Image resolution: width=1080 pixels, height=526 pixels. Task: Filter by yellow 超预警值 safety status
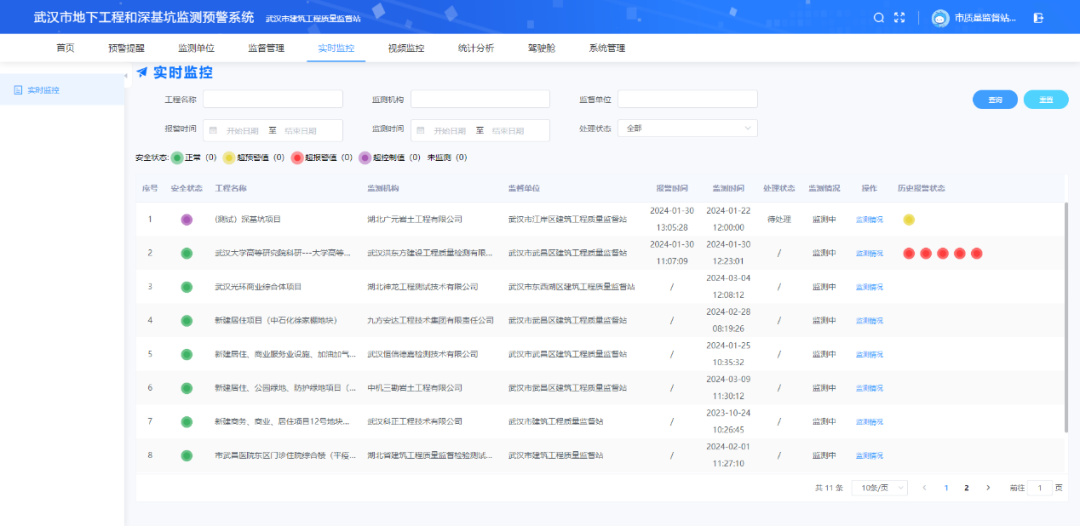click(229, 157)
